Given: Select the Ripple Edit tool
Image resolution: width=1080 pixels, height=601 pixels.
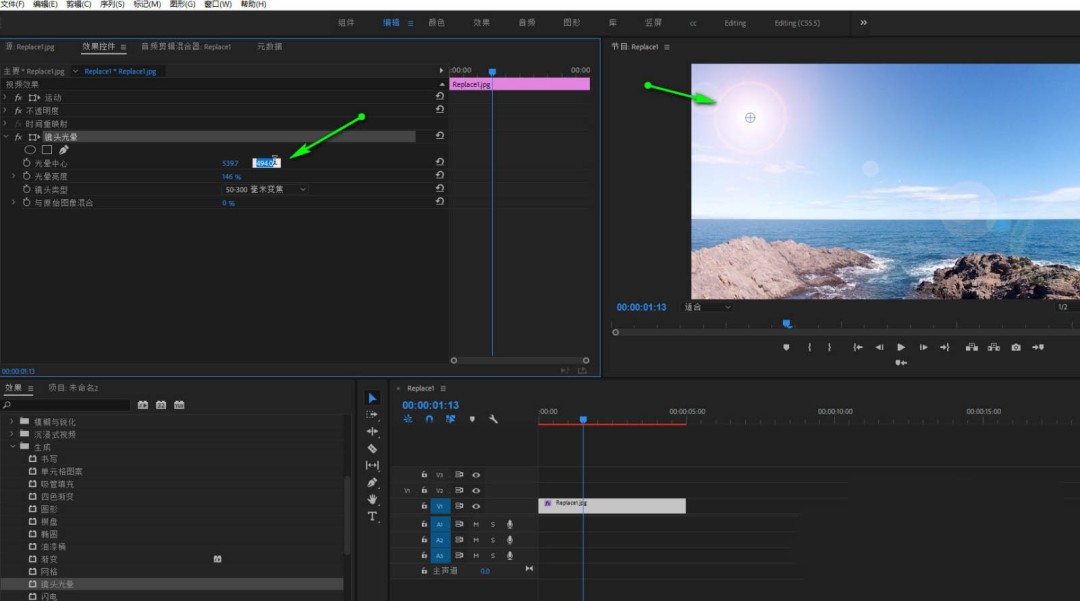Looking at the screenshot, I should (x=372, y=432).
